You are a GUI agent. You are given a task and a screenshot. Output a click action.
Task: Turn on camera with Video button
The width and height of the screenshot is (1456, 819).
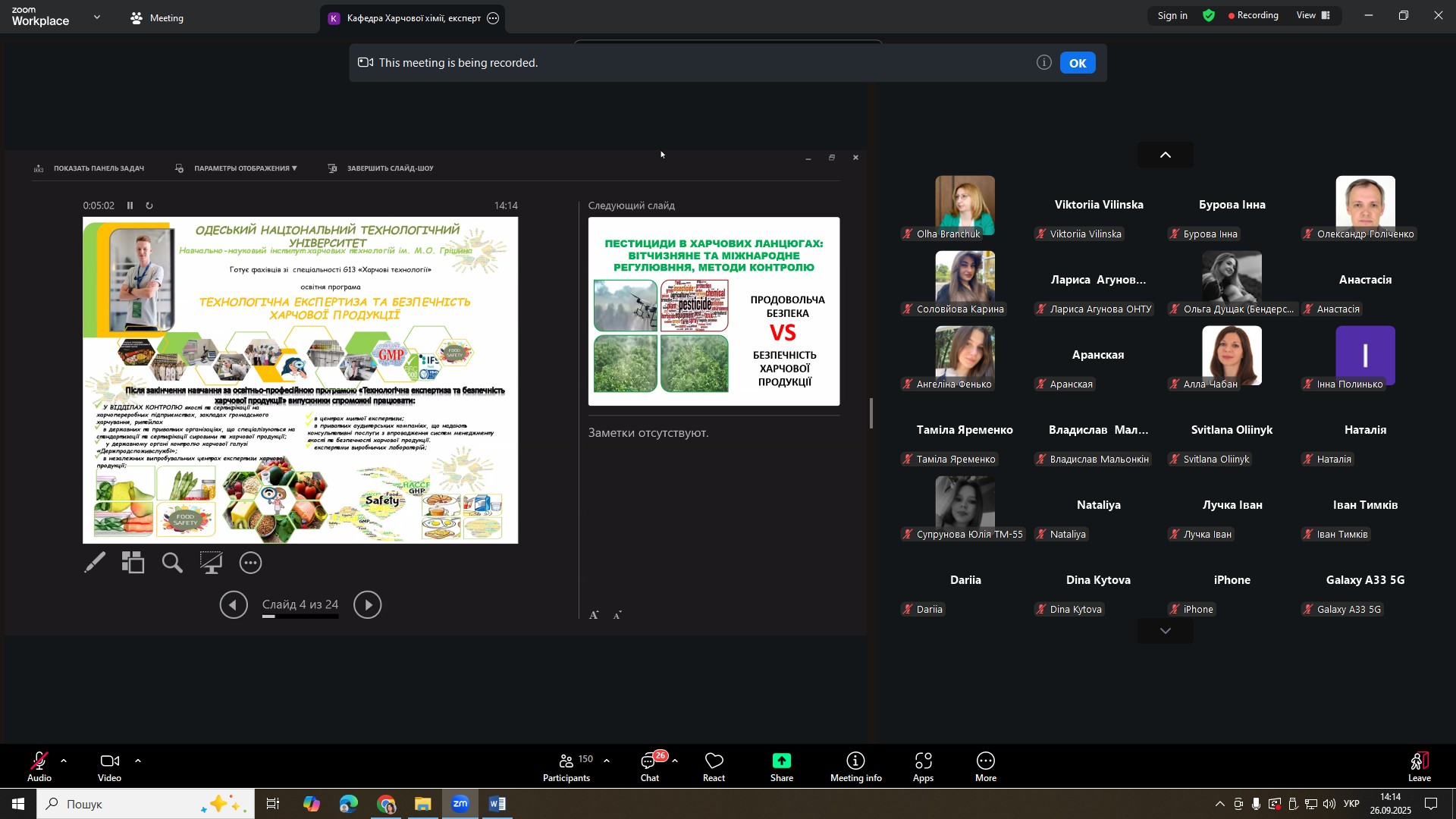(x=109, y=767)
